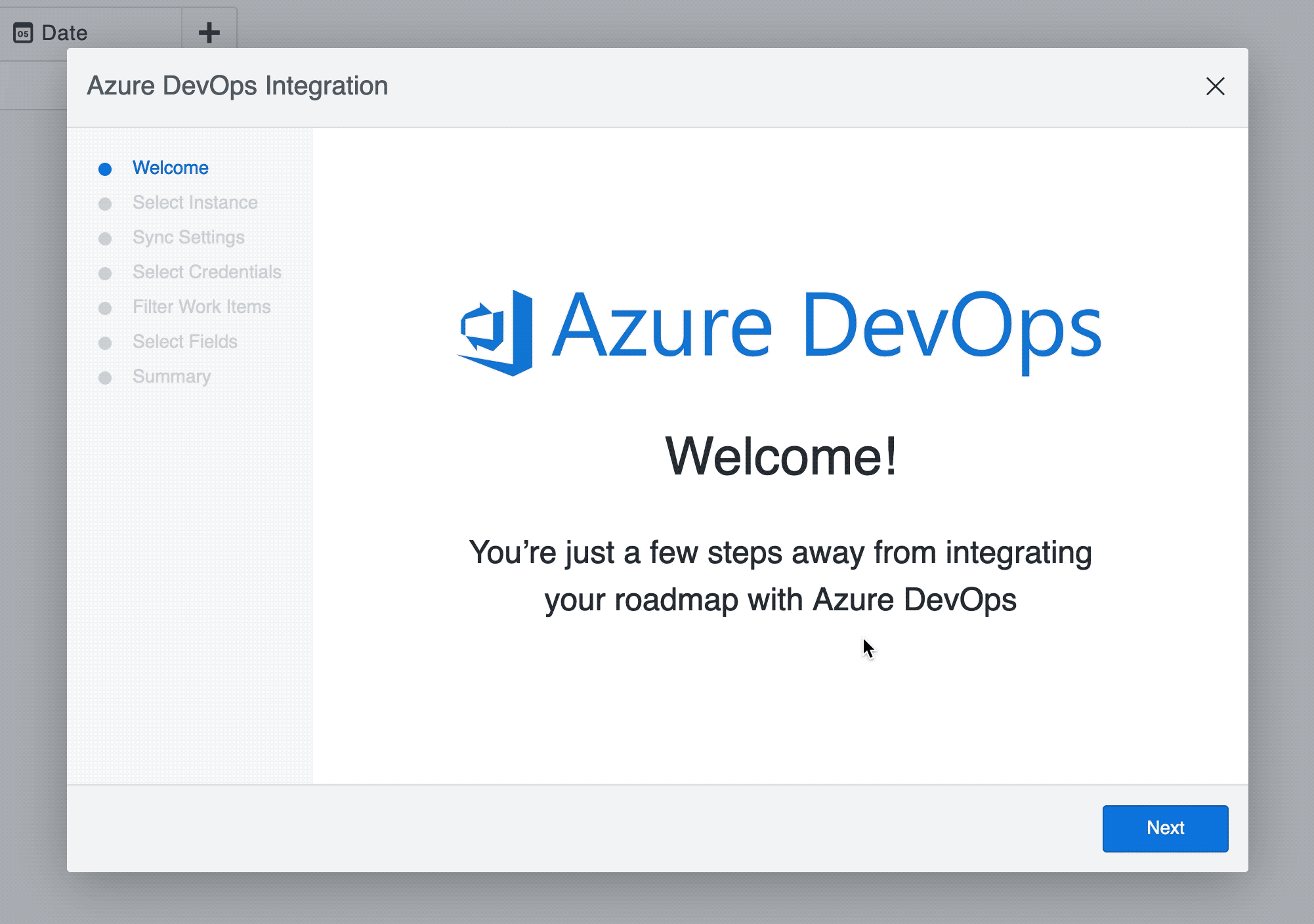The image size is (1314, 924).
Task: Click the Filter Work Items step dot
Action: tap(106, 308)
